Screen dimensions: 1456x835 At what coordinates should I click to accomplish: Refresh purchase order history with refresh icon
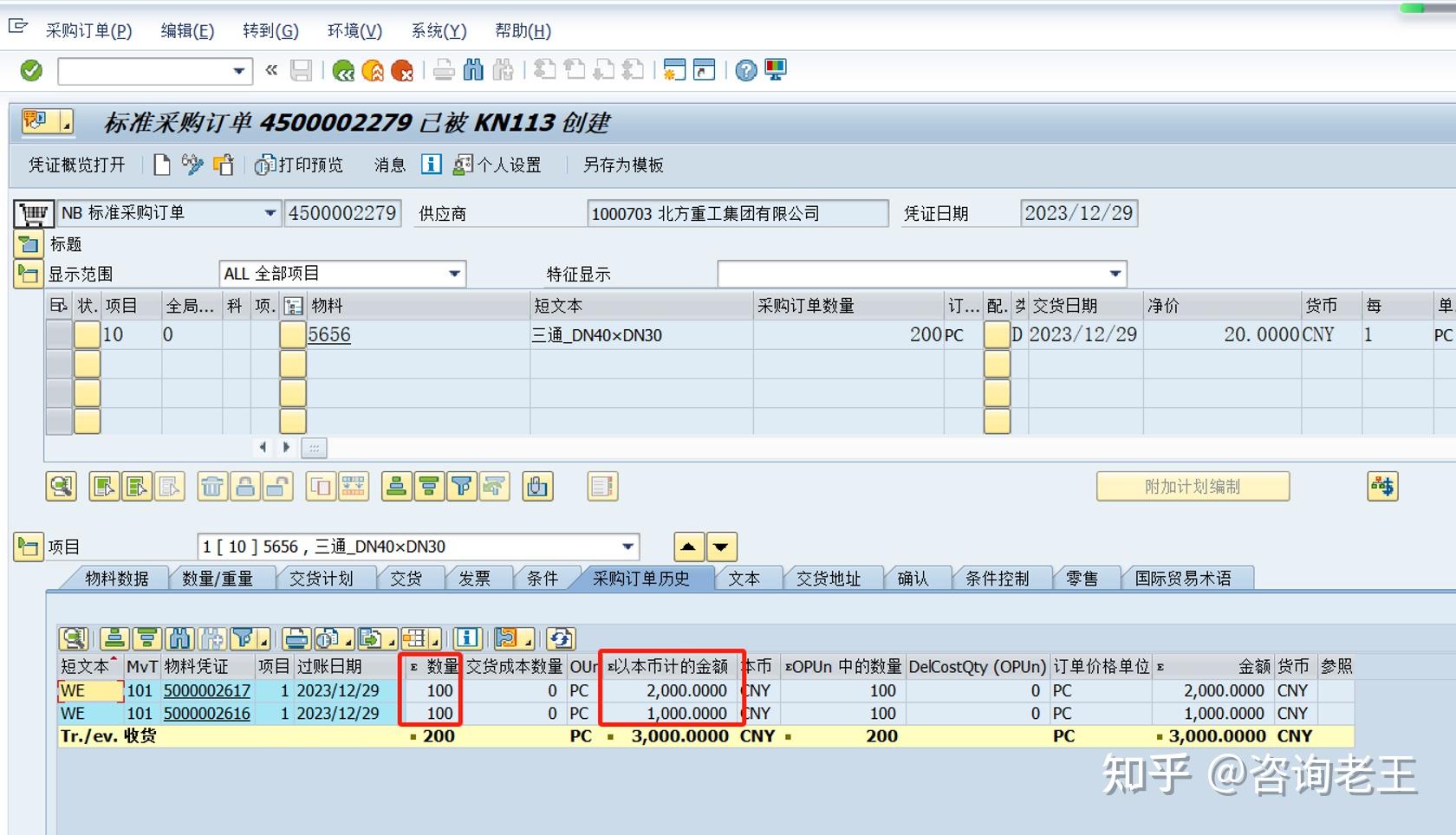(560, 638)
